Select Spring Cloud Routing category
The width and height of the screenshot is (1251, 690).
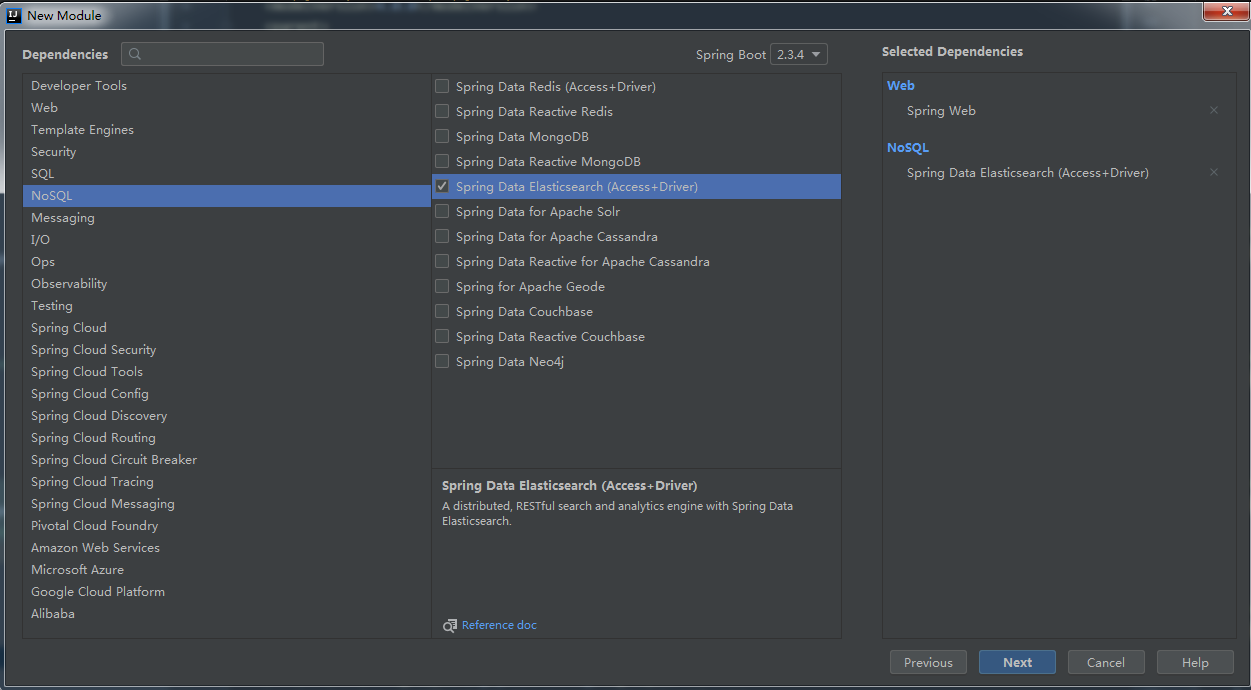coord(226,438)
